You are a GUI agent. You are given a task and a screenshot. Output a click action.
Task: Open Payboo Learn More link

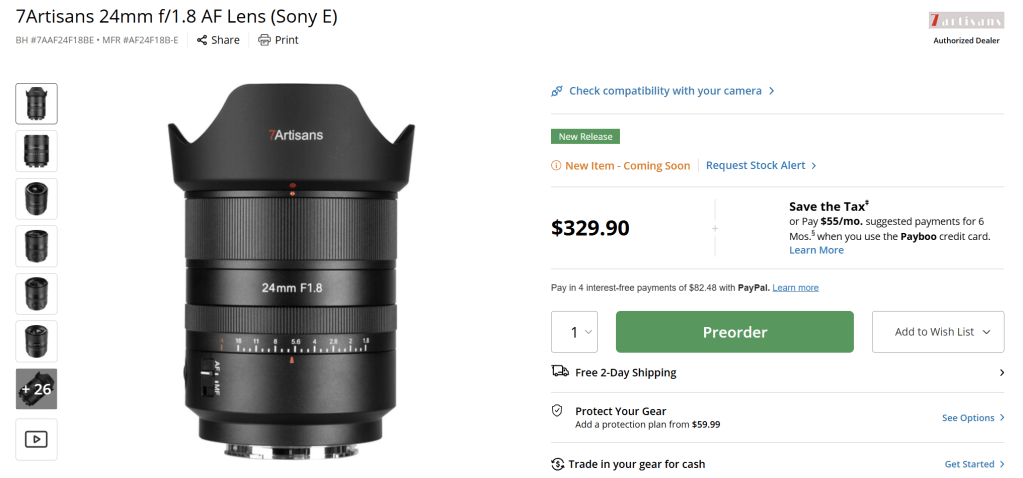816,250
